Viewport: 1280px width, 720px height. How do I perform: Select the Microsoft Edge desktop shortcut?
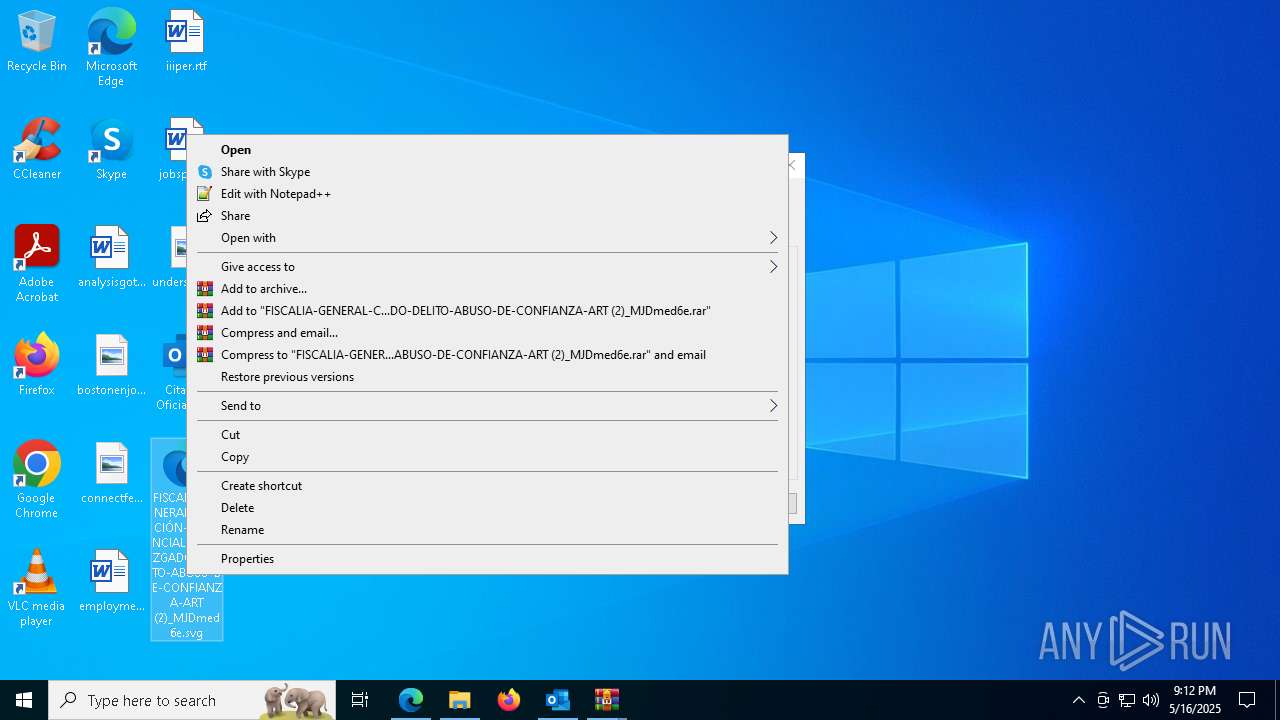[111, 48]
